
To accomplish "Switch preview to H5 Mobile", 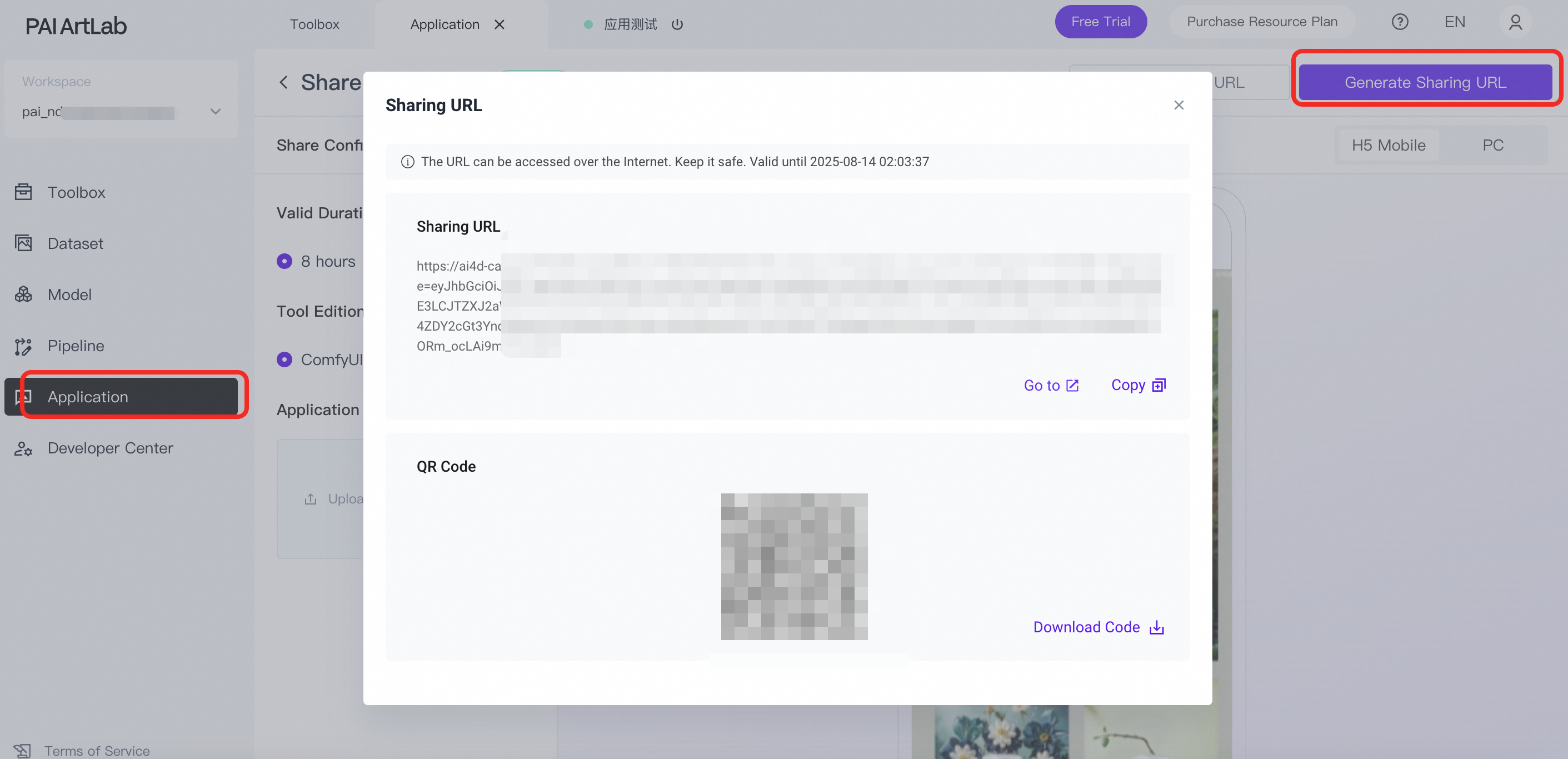I will pos(1388,146).
